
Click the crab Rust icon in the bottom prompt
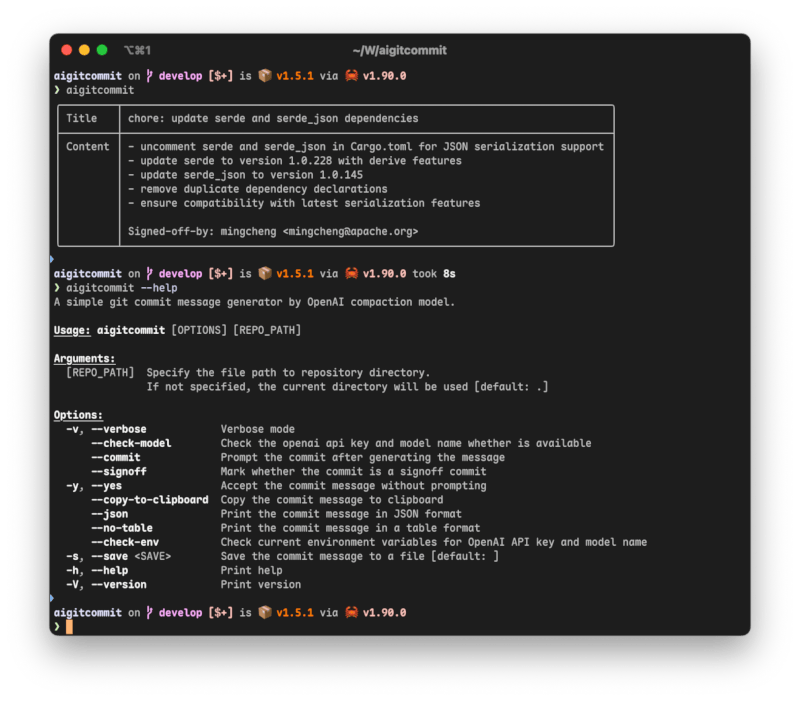tap(352, 612)
